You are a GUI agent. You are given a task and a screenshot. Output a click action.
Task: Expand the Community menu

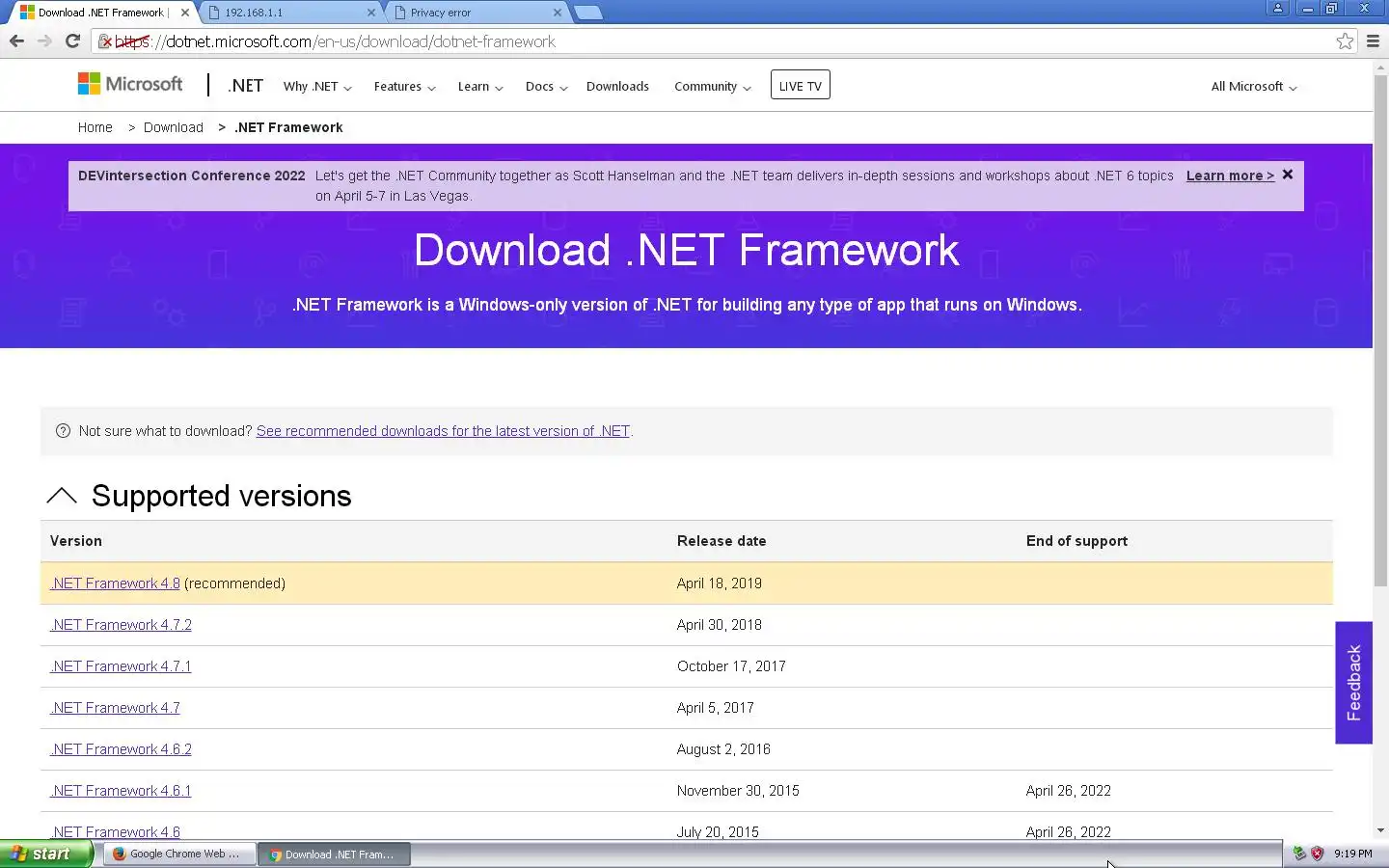pyautogui.click(x=712, y=86)
